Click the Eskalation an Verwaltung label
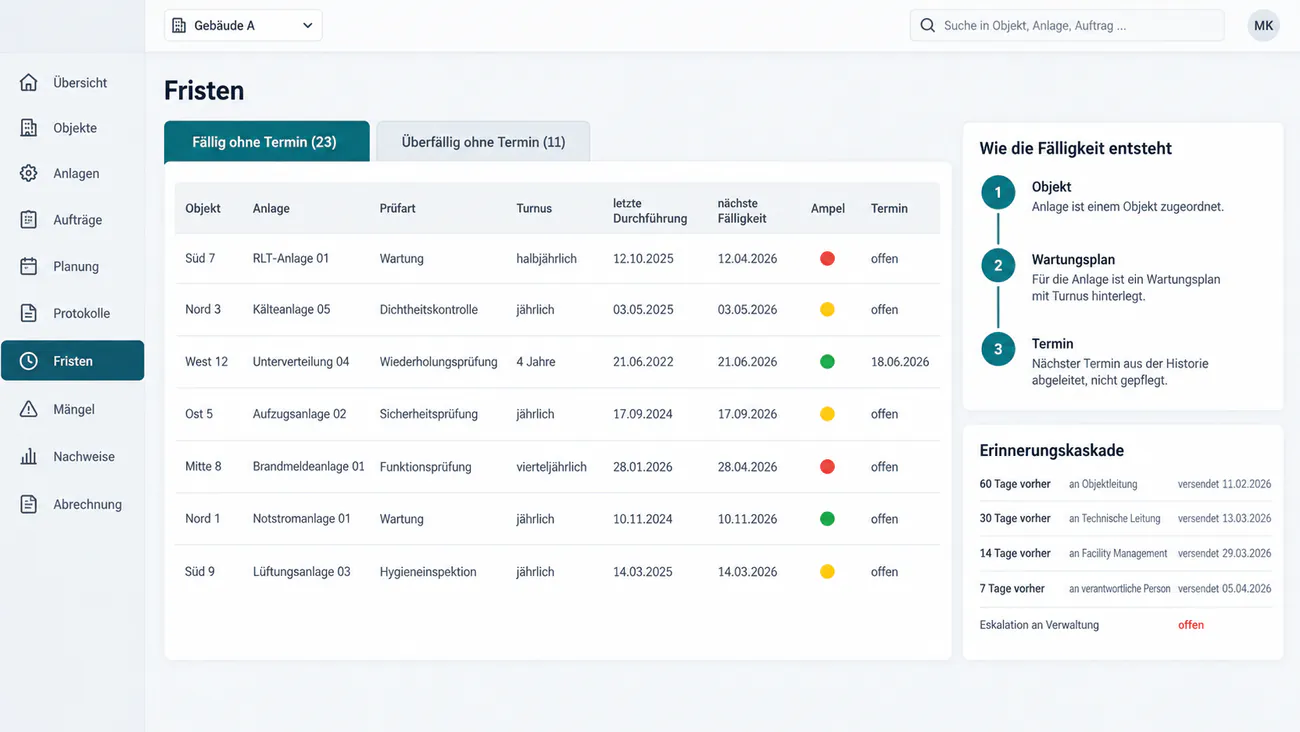1300x732 pixels. pyautogui.click(x=1039, y=625)
